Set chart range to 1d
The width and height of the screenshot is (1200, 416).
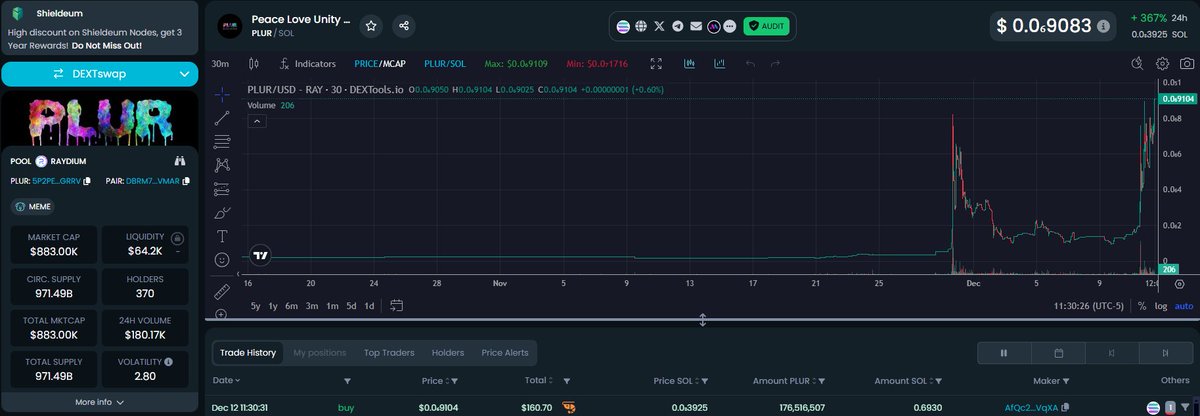pyautogui.click(x=369, y=306)
